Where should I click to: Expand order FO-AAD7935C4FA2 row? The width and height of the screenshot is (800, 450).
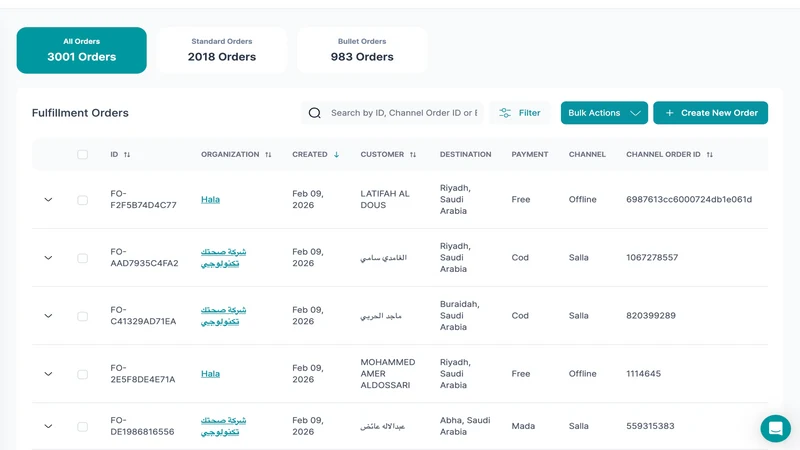point(48,258)
